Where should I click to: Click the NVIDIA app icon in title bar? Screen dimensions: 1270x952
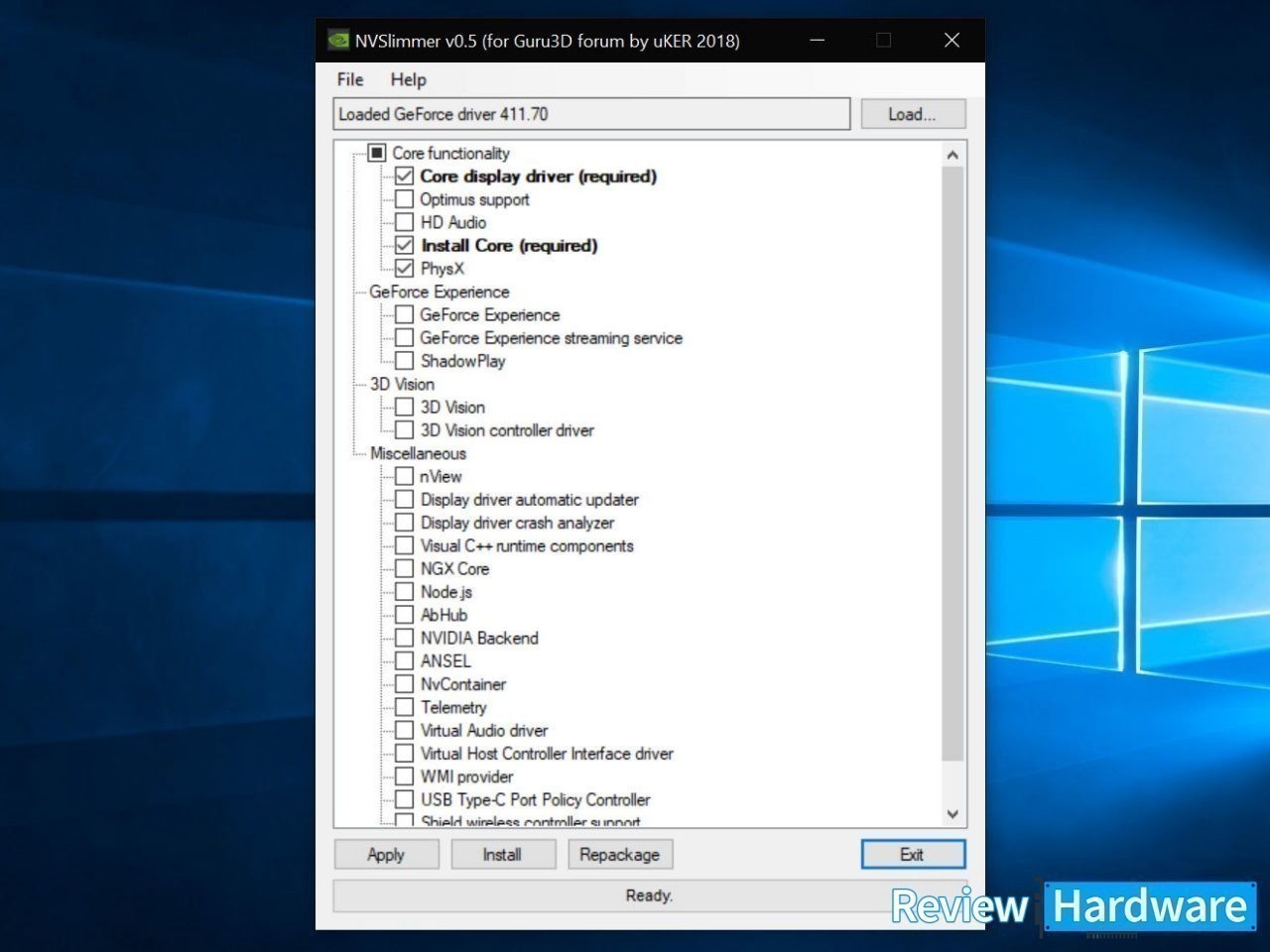[x=338, y=41]
